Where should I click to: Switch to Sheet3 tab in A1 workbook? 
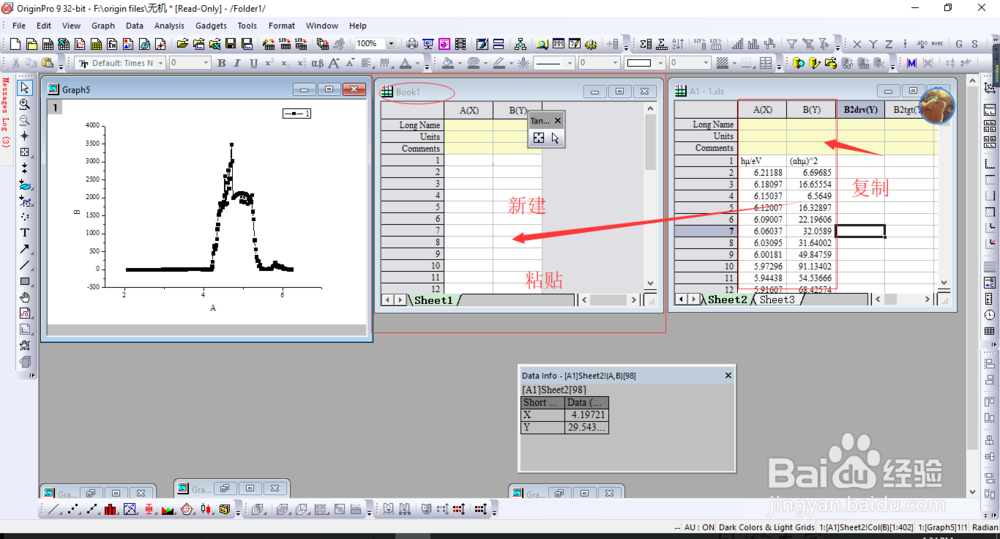coord(777,299)
